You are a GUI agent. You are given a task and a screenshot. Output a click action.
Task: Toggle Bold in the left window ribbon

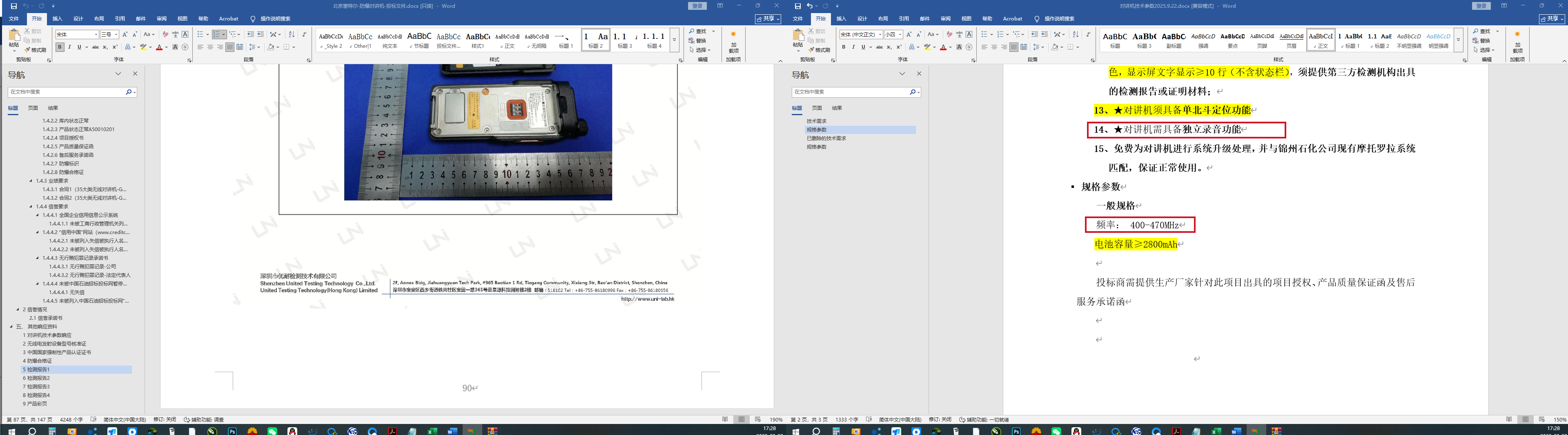(60, 47)
